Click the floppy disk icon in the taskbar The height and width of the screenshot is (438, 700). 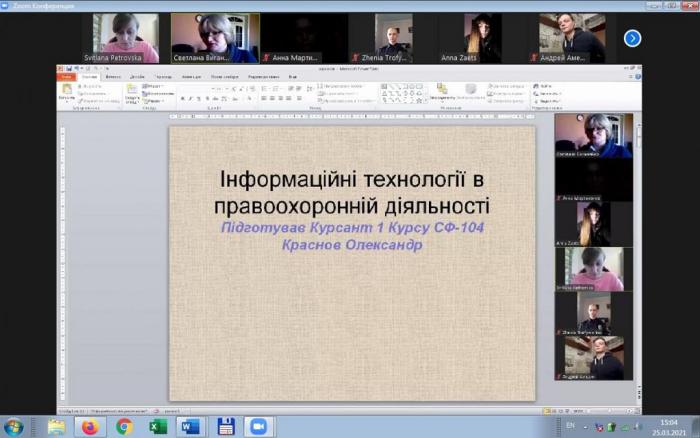(226, 427)
